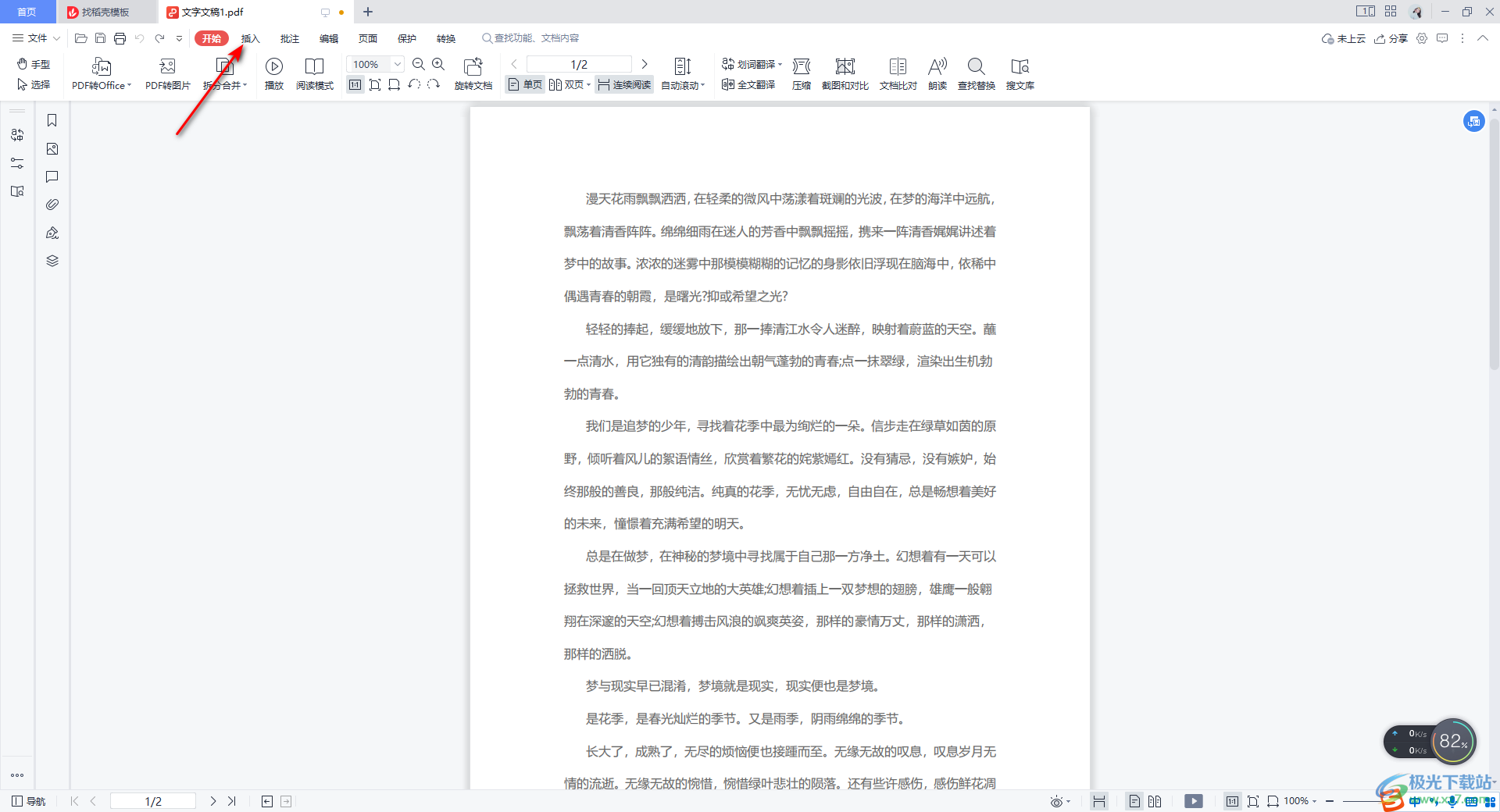Screen dimensions: 1500x812
Task: Switch to the Annotate tab
Action: point(290,38)
